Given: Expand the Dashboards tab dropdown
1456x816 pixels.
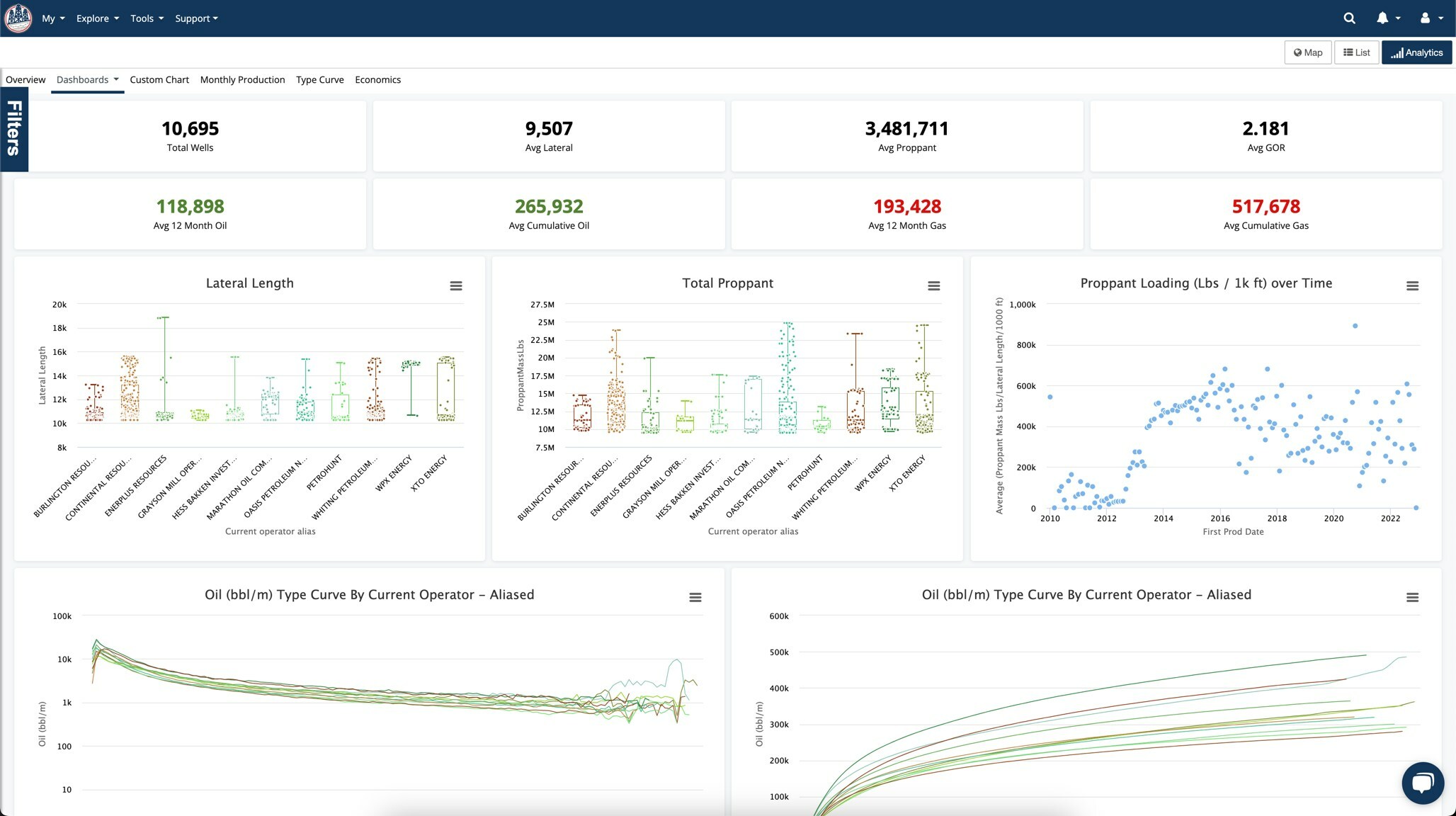Looking at the screenshot, I should tap(87, 80).
